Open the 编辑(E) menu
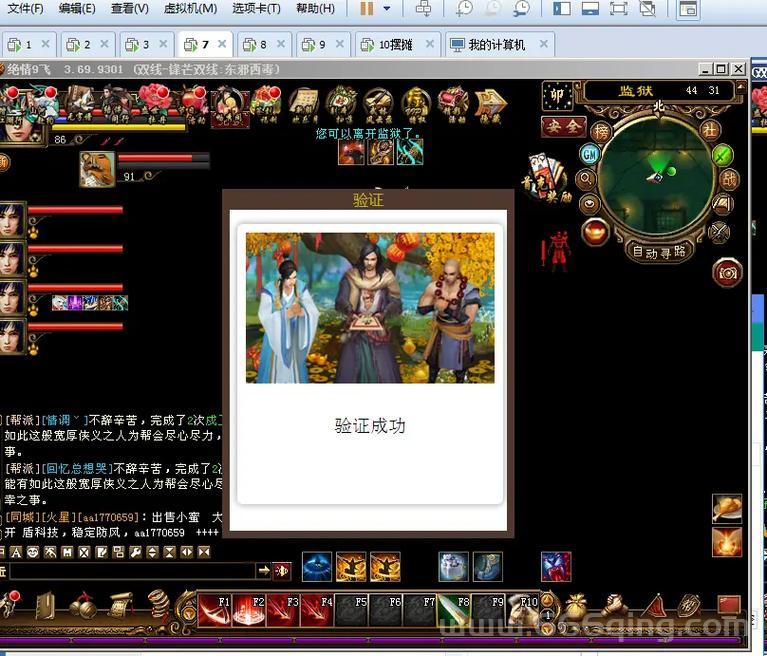767x656 pixels. (x=77, y=8)
